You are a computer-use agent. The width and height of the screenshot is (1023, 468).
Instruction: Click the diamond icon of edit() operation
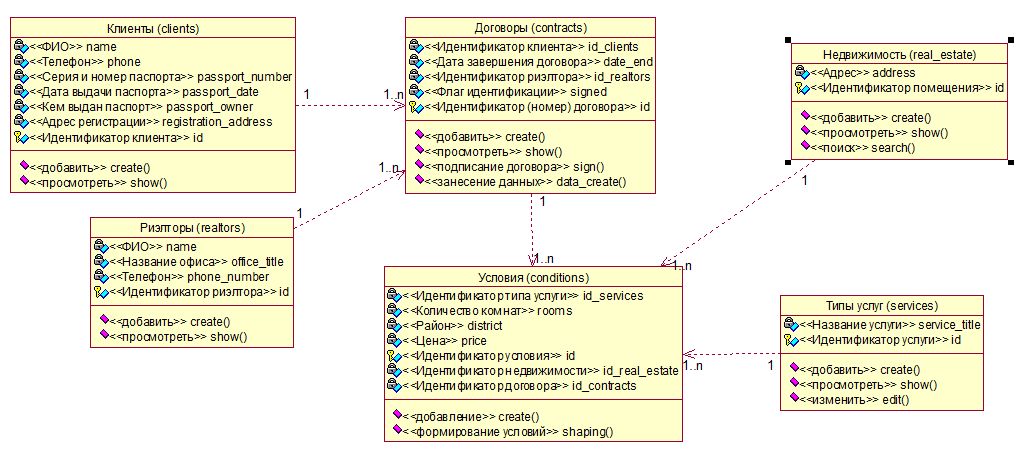click(794, 398)
